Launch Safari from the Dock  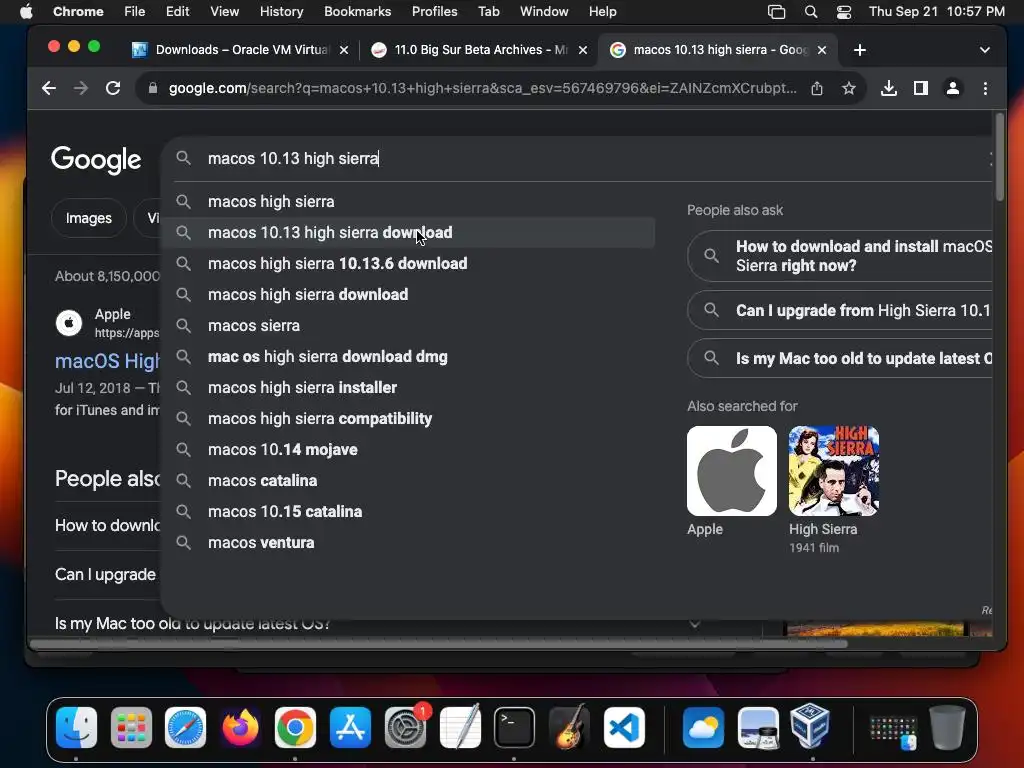[185, 727]
